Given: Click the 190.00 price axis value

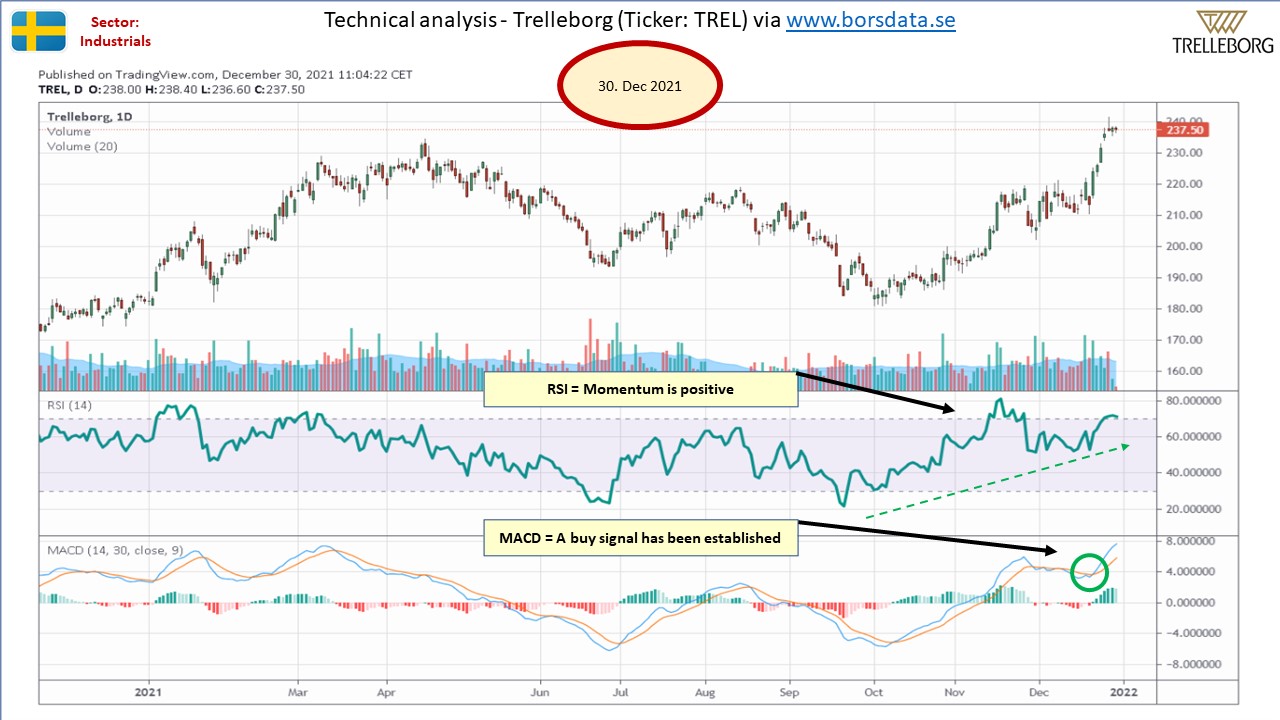Looking at the screenshot, I should [1182, 277].
